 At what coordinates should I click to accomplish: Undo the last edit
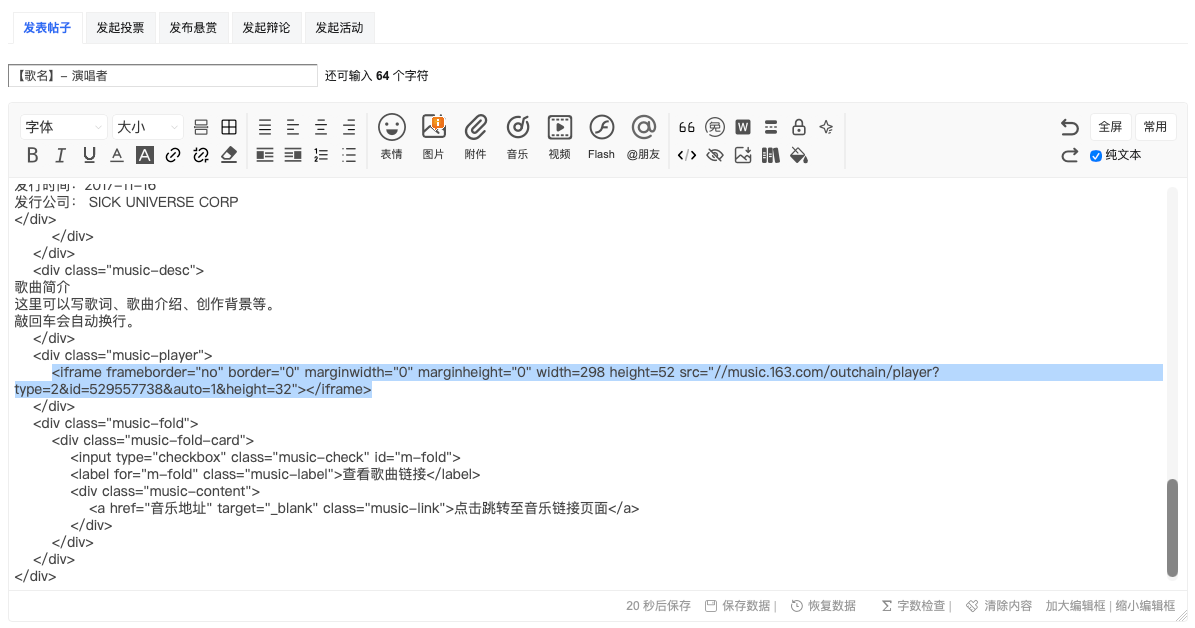[x=1070, y=127]
